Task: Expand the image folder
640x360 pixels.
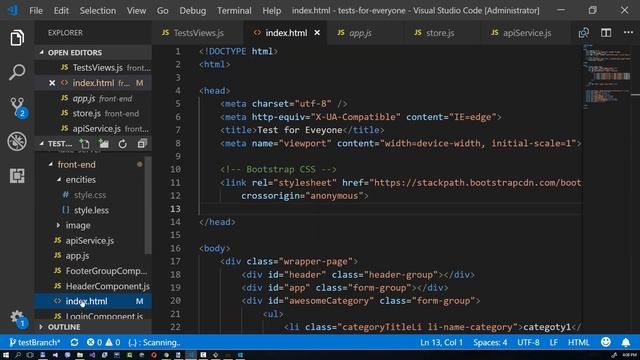Action: tap(58, 225)
